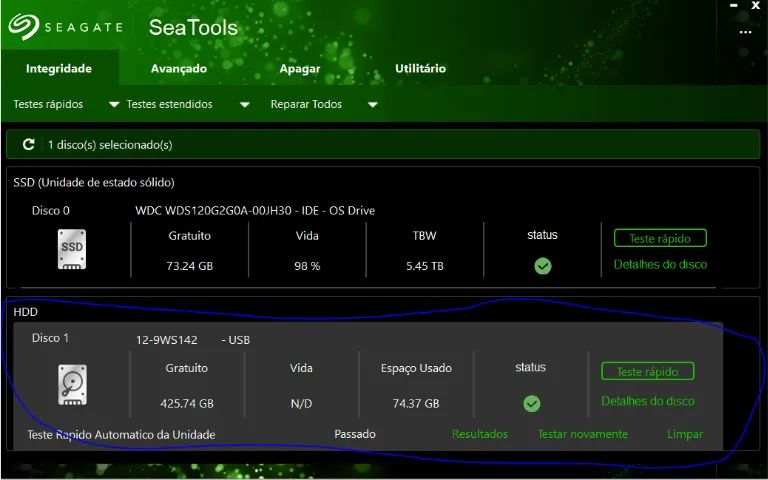Image resolution: width=768 pixels, height=480 pixels.
Task: Refresh the disk list with reload icon
Action: (x=29, y=144)
